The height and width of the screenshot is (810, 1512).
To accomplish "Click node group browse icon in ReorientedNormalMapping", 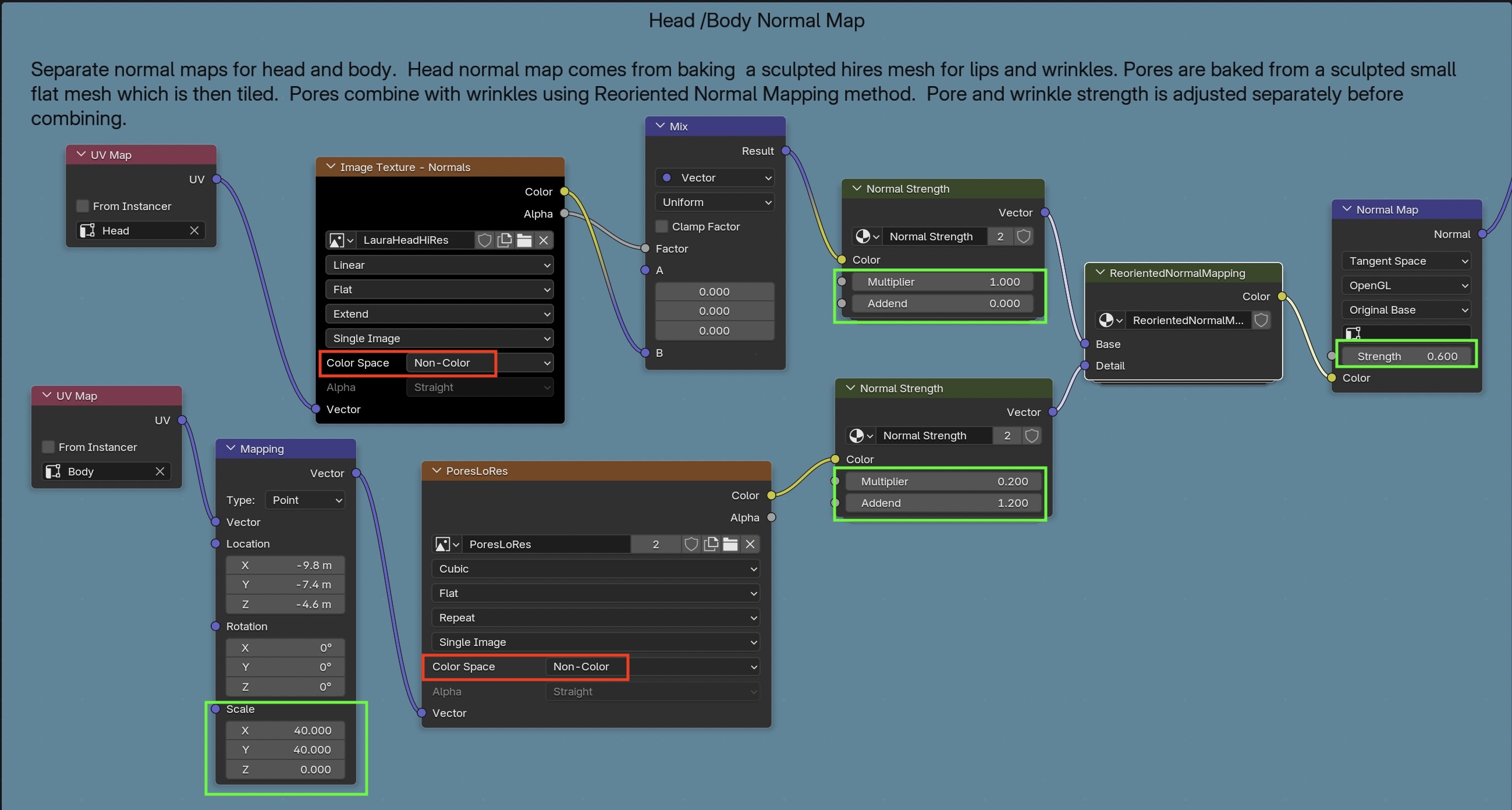I will pyautogui.click(x=1110, y=320).
